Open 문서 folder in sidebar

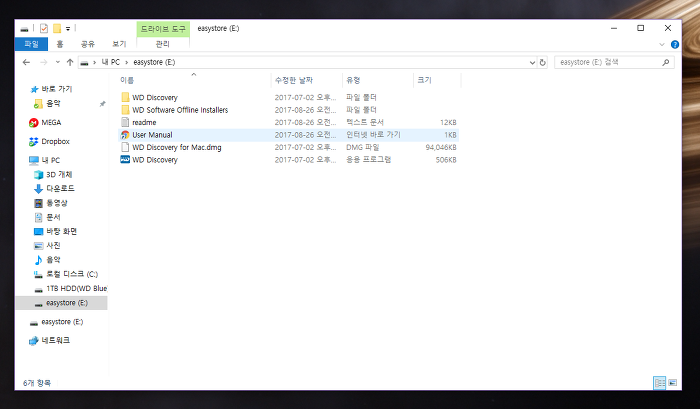53,217
